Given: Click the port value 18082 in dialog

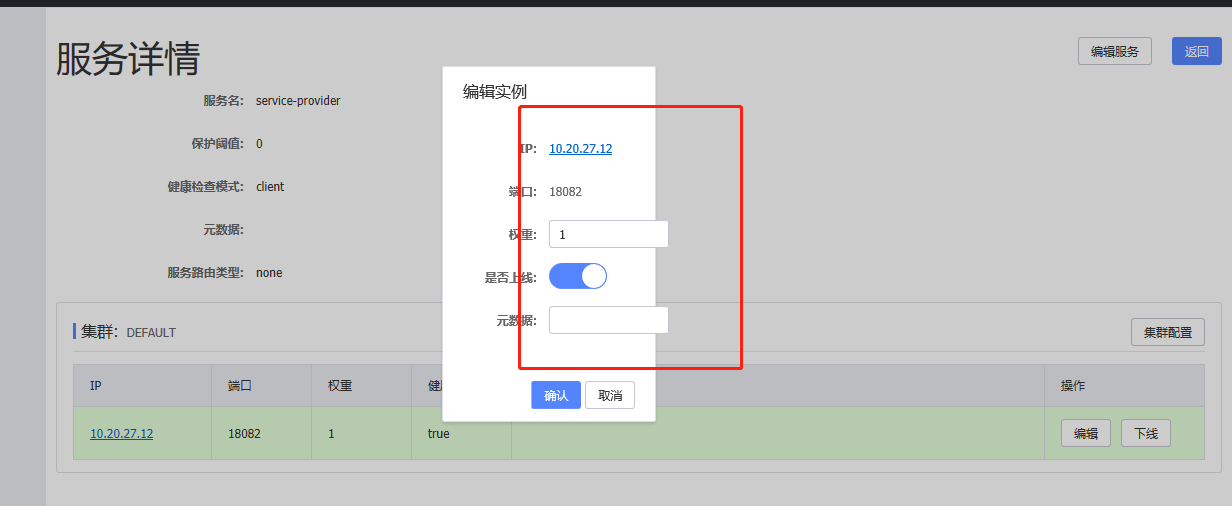Looking at the screenshot, I should pyautogui.click(x=565, y=191).
